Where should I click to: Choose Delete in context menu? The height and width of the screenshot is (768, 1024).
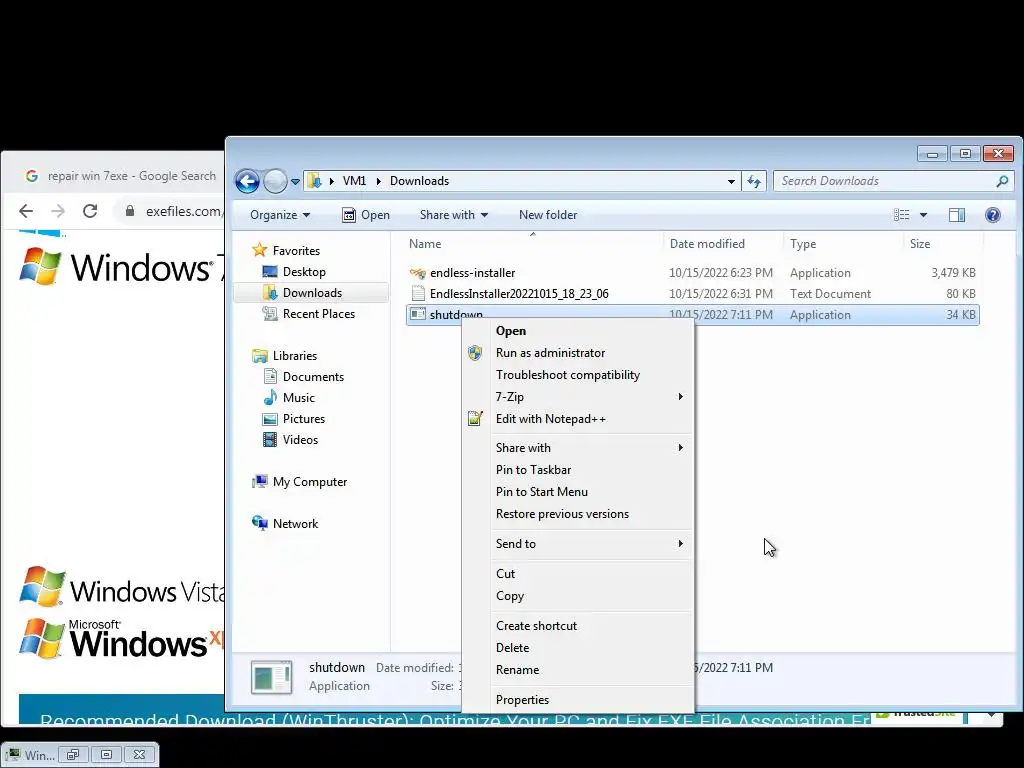pyautogui.click(x=578, y=648)
